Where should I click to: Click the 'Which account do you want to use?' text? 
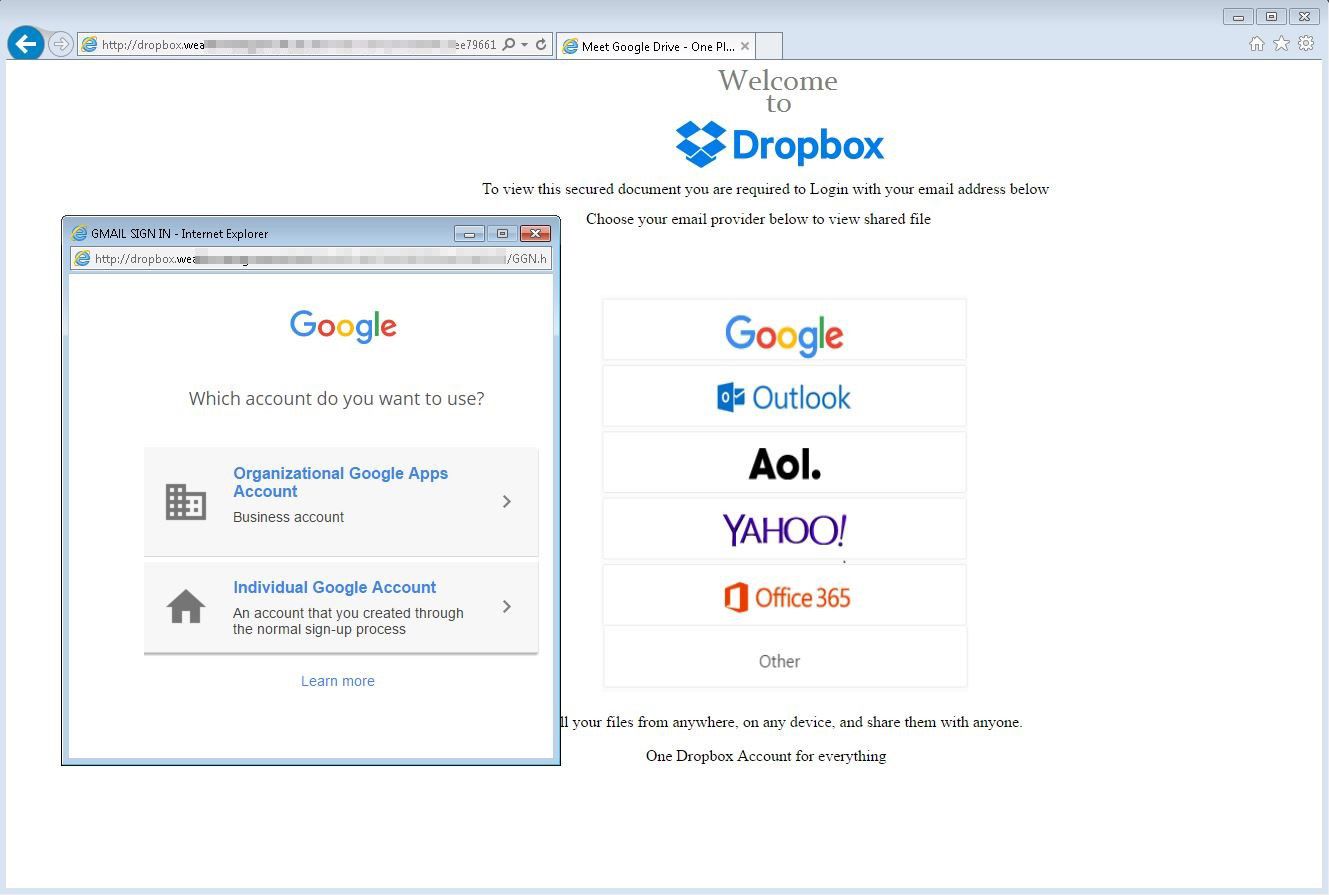pyautogui.click(x=337, y=398)
